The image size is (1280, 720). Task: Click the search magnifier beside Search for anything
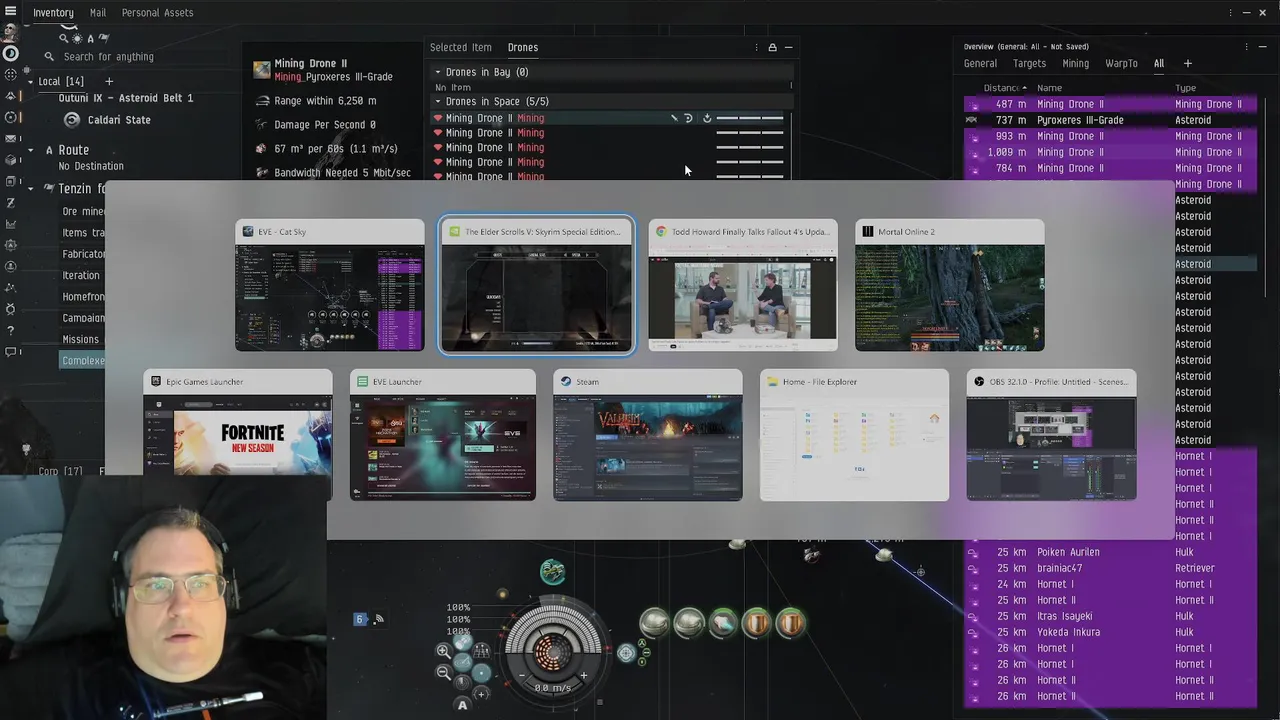tap(49, 57)
